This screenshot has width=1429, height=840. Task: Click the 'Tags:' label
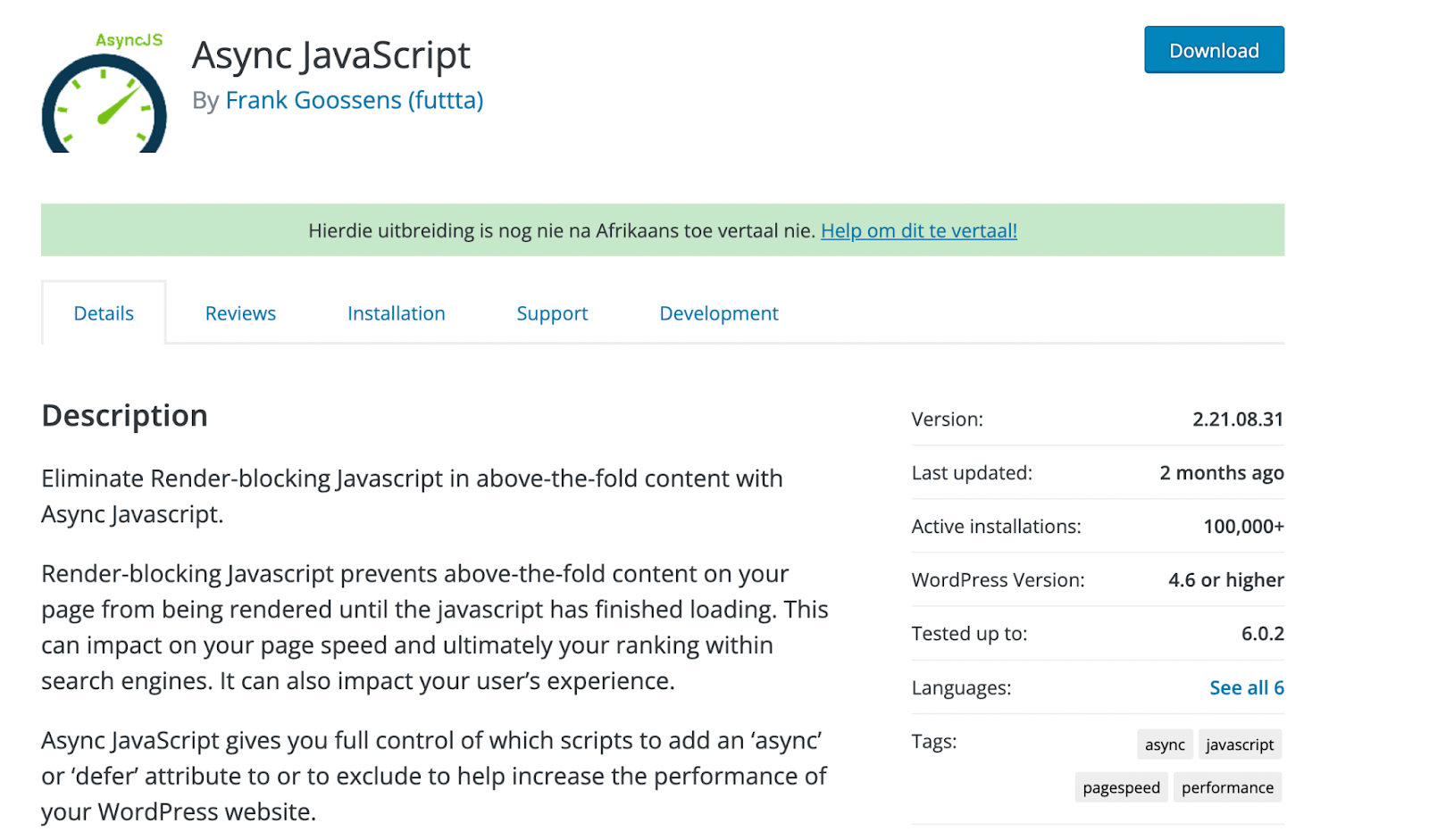pos(934,742)
